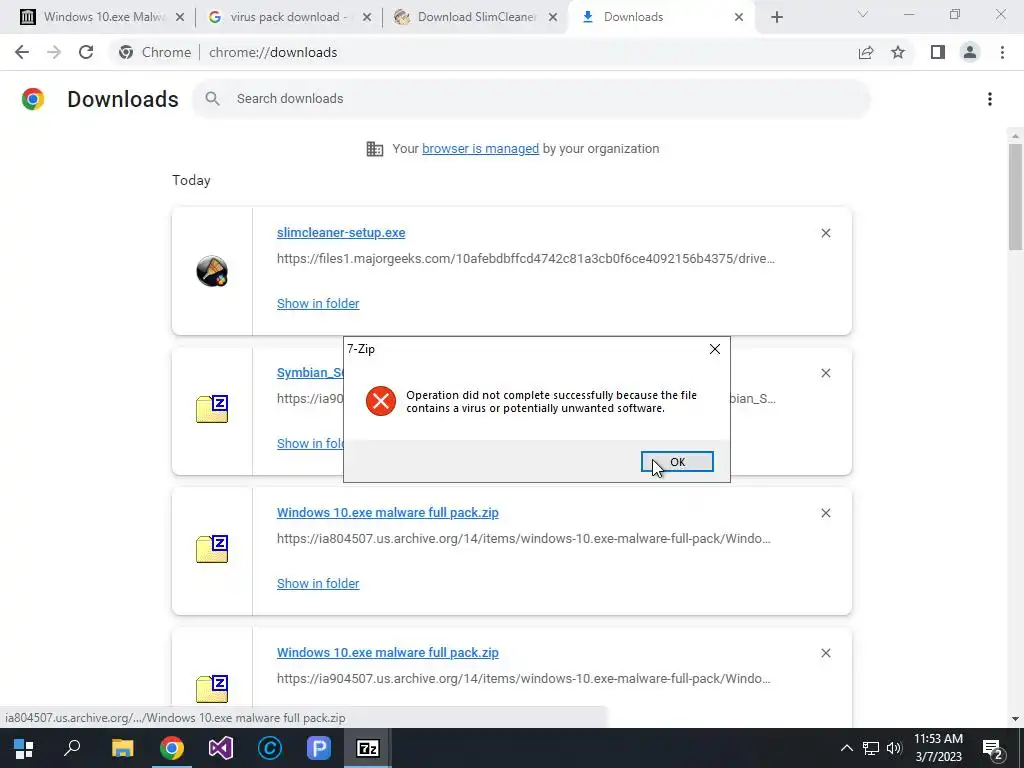Share this page icon in address bar
The image size is (1024, 768).
coord(866,52)
